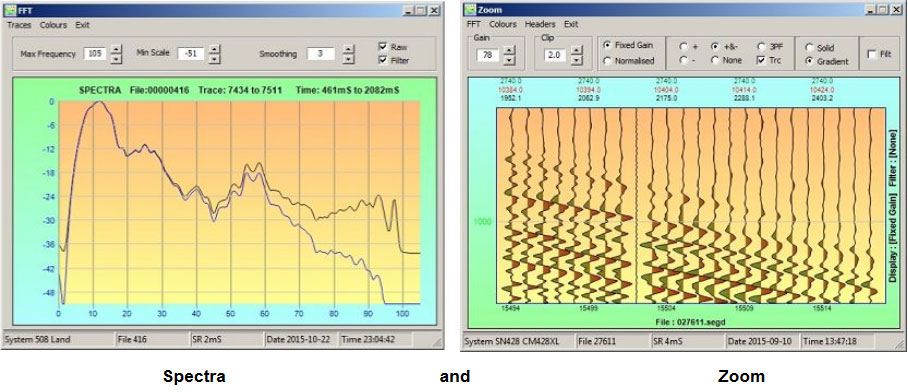Open the FFT menu in Zoom window
This screenshot has width=908, height=392.
474,24
